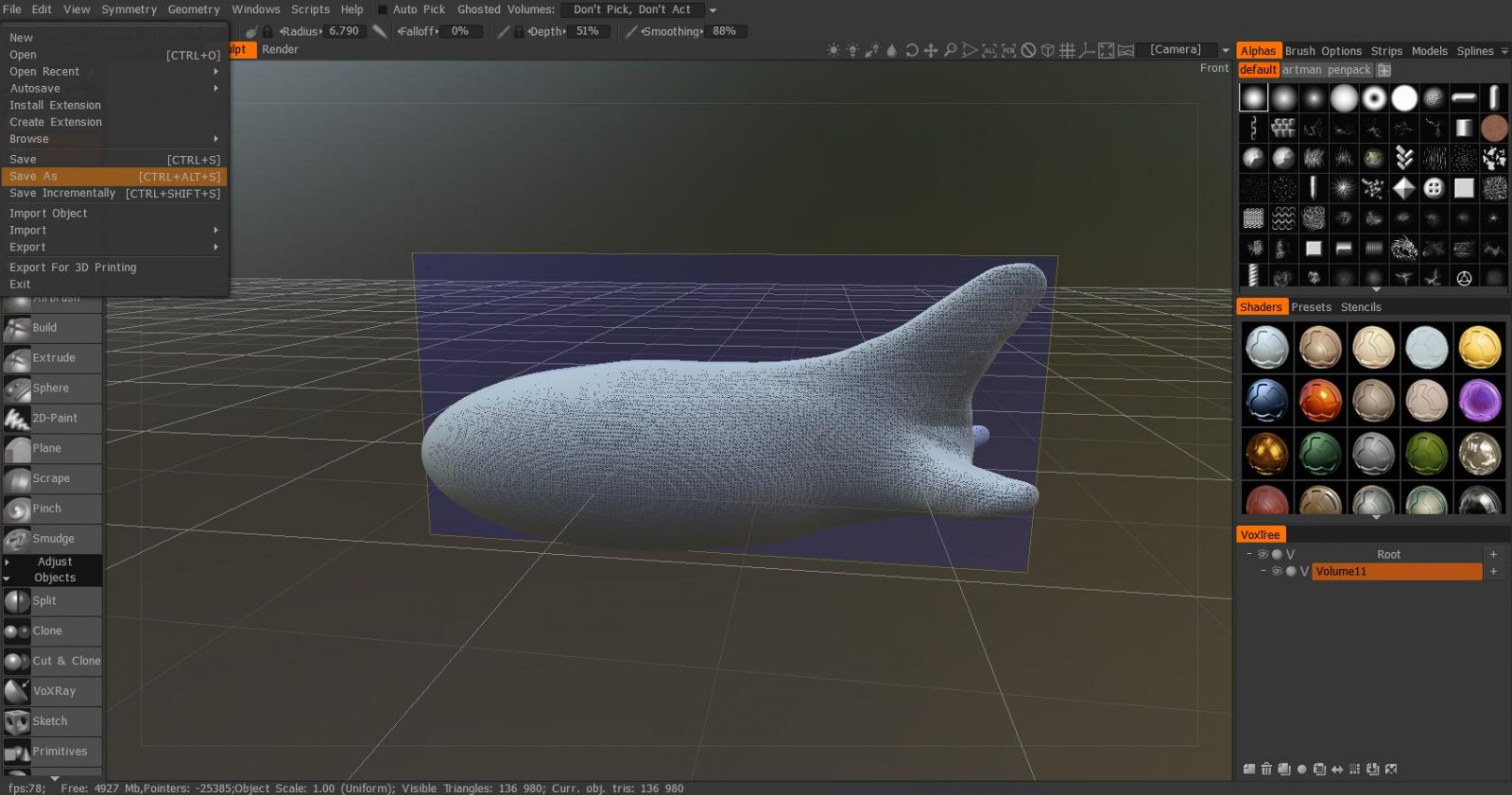The image size is (1512, 795).
Task: Click the fullscreen viewport icon
Action: [1107, 50]
